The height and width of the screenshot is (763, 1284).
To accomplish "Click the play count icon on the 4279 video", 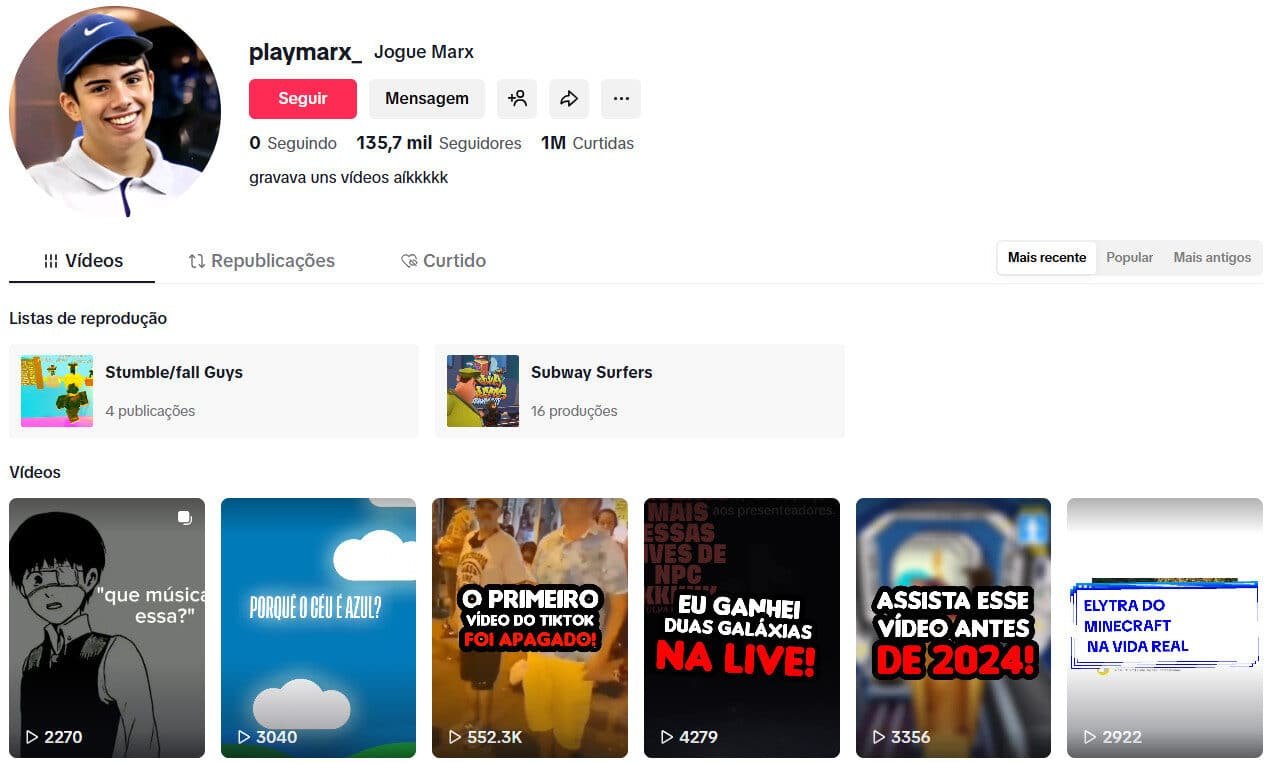I will coord(668,737).
